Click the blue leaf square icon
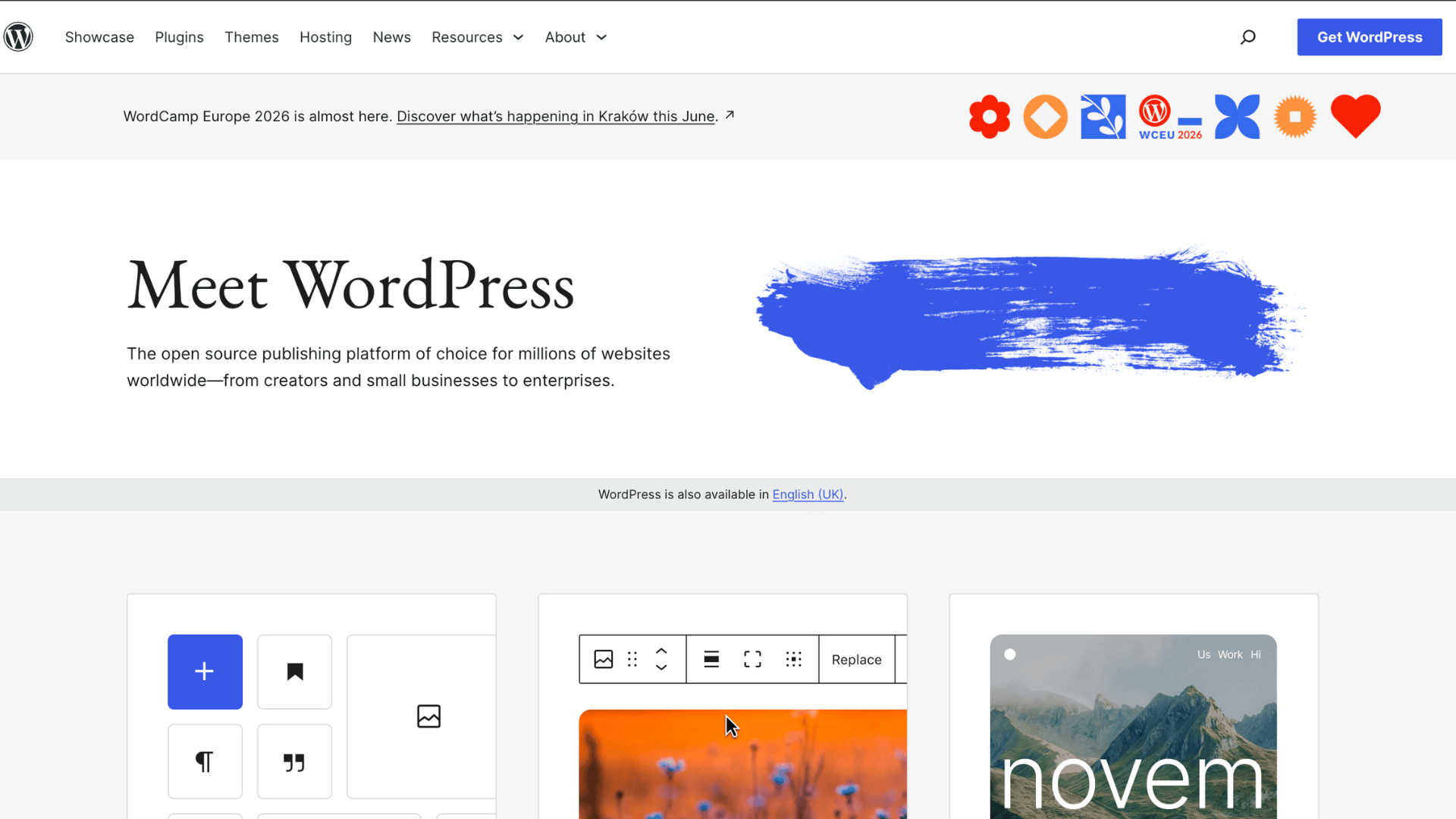1456x819 pixels. tap(1103, 117)
